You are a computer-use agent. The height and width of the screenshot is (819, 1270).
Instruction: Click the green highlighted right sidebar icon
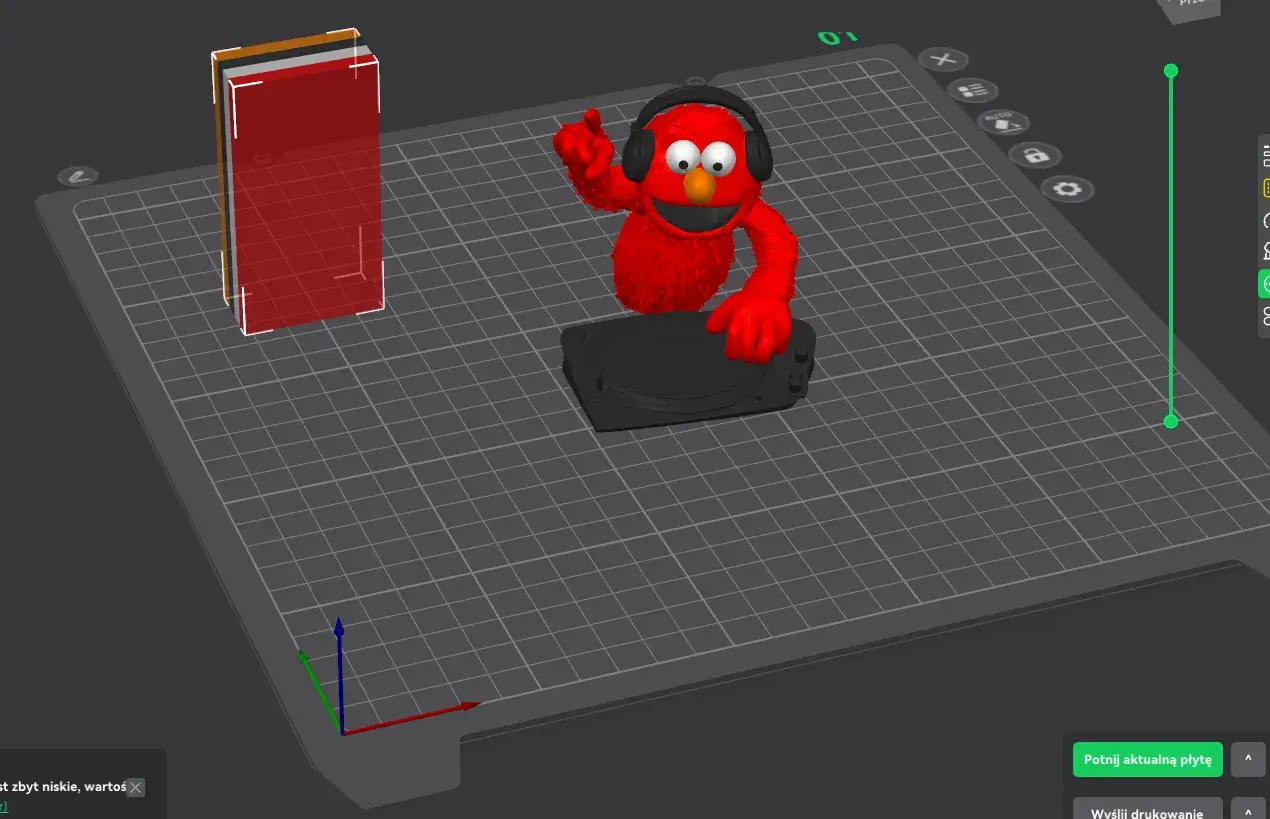1264,285
